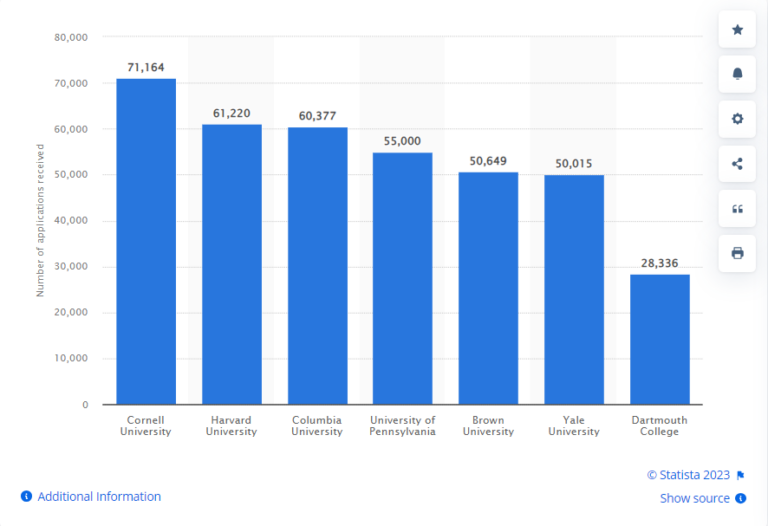Click the 55,000 value label

click(x=403, y=141)
